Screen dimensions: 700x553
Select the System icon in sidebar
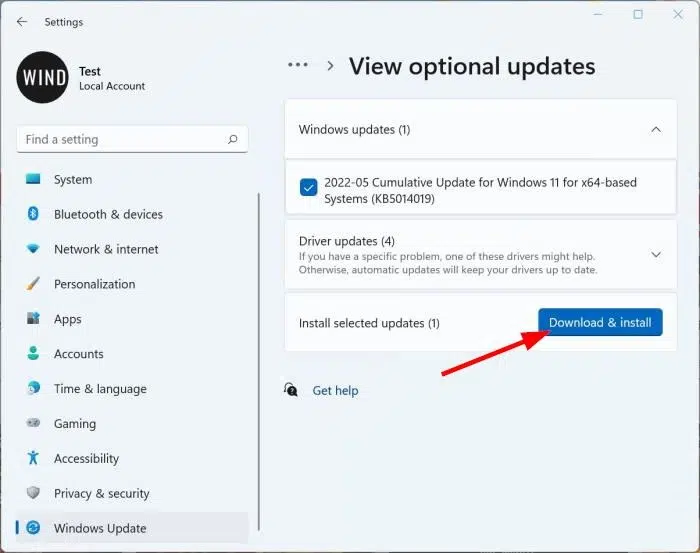tap(33, 179)
